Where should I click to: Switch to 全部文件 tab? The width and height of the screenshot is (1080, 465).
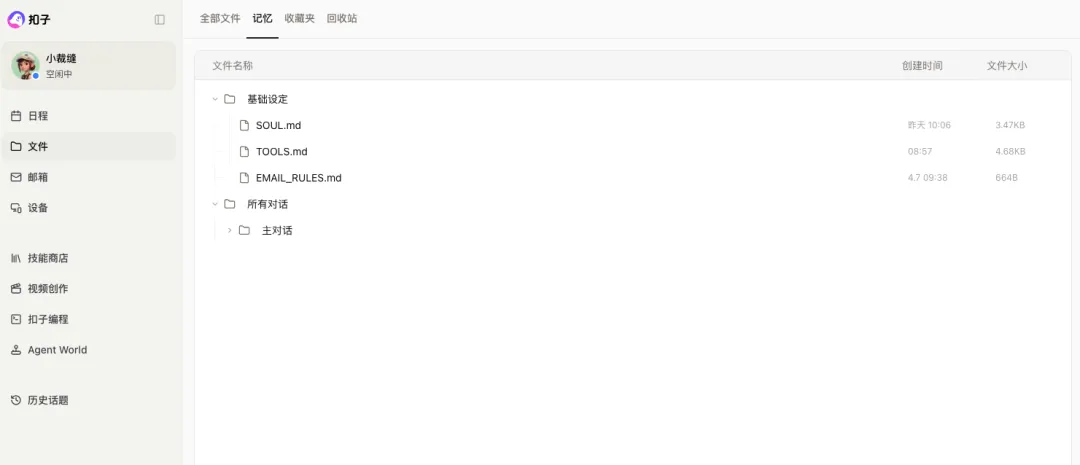[x=220, y=18]
